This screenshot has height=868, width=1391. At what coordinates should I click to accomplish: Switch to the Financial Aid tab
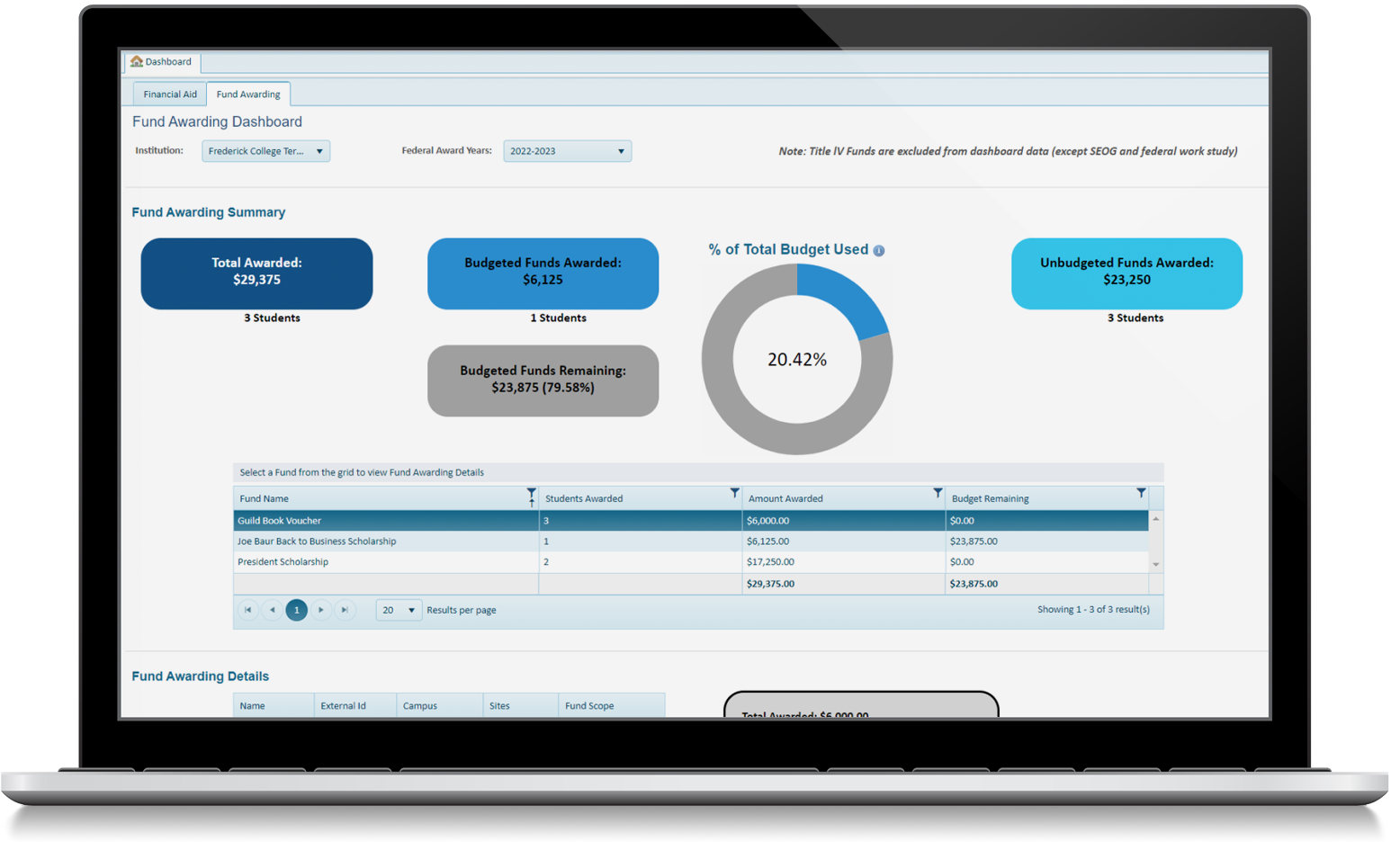click(169, 94)
